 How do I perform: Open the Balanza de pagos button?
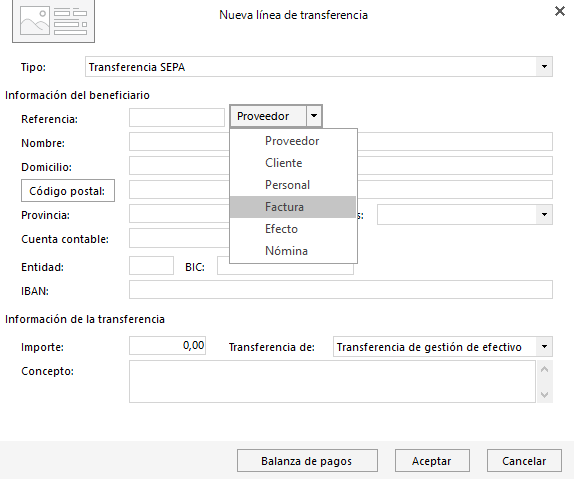[x=307, y=461]
